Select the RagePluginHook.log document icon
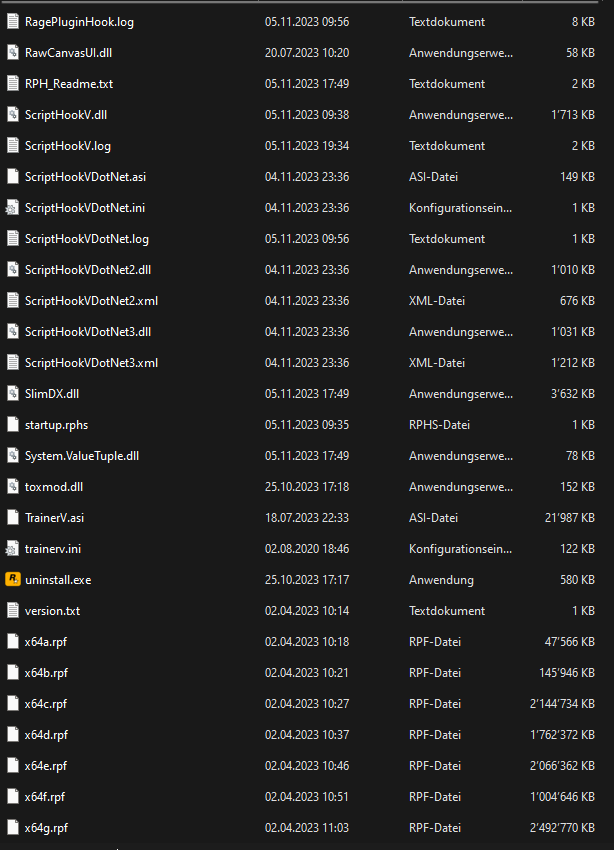The height and width of the screenshot is (850, 614). (x=13, y=22)
